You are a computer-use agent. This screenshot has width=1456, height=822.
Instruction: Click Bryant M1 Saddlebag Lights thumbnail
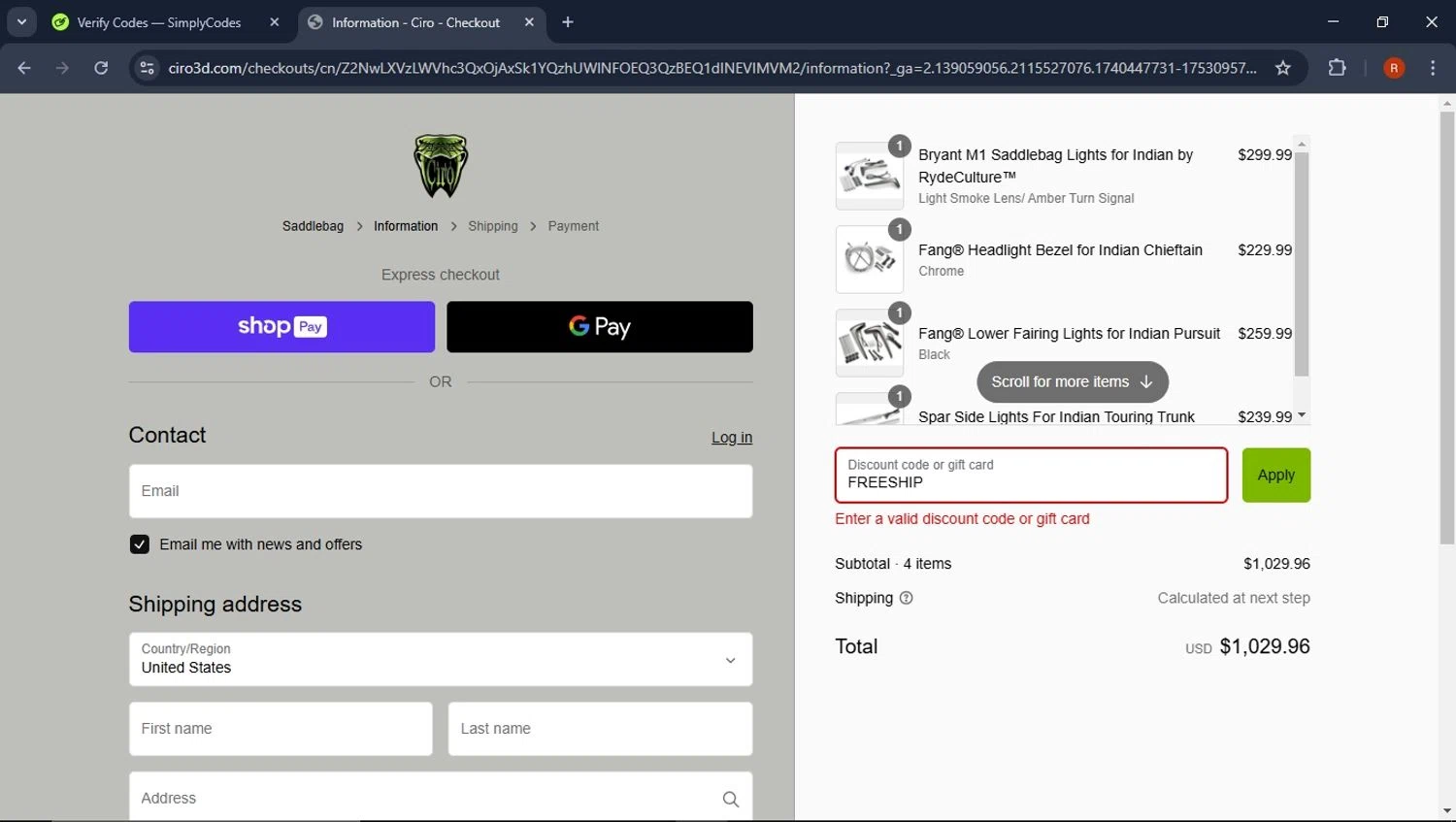pos(870,176)
